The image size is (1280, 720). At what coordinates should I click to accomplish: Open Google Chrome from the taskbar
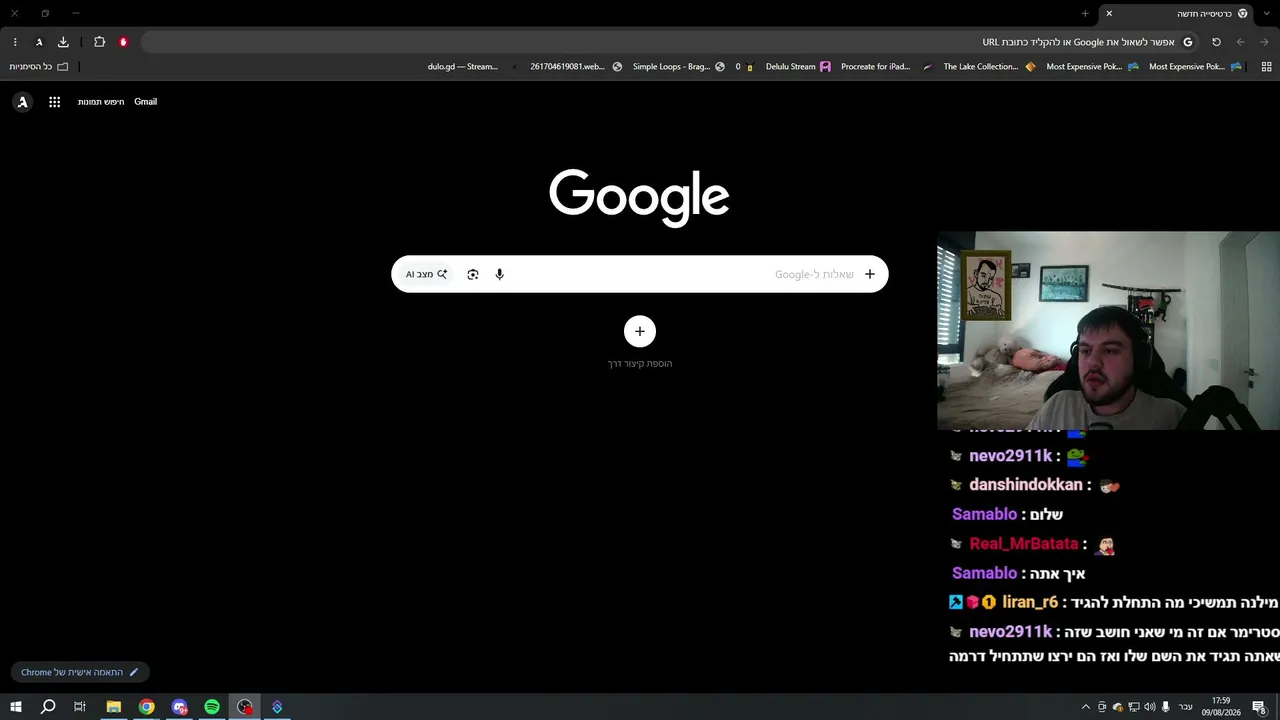147,707
